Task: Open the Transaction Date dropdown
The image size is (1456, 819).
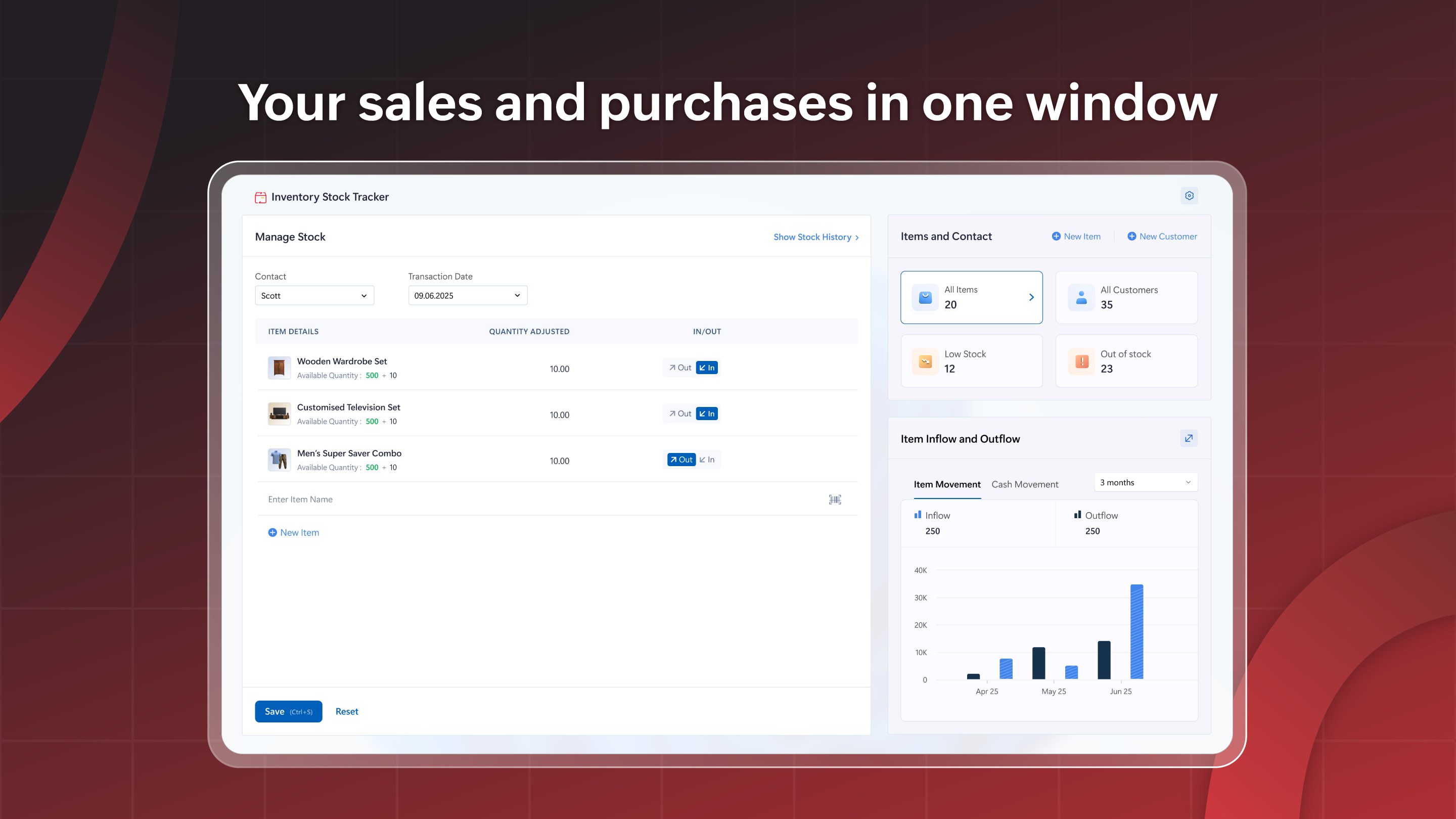Action: click(468, 296)
